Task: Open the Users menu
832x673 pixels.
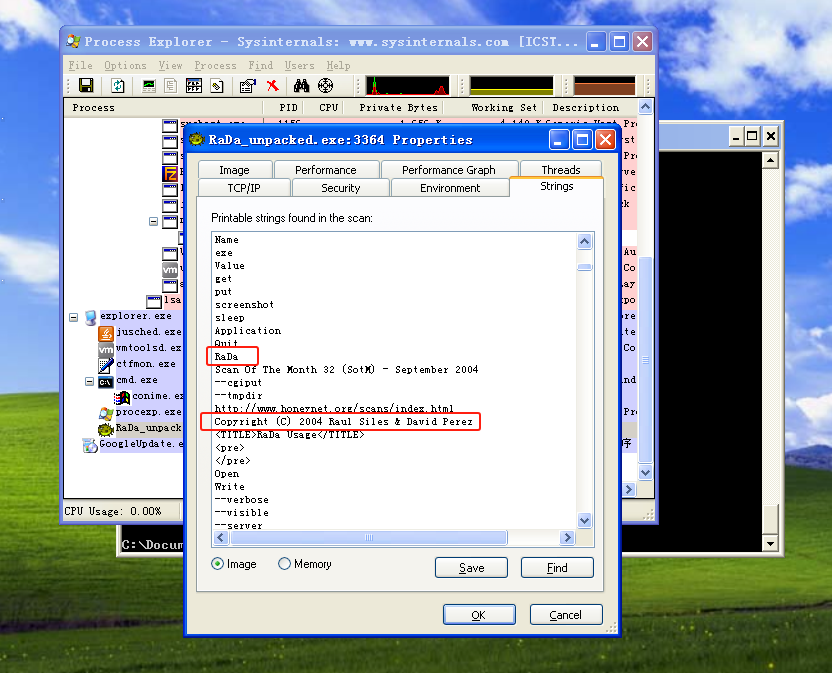Action: tap(299, 65)
